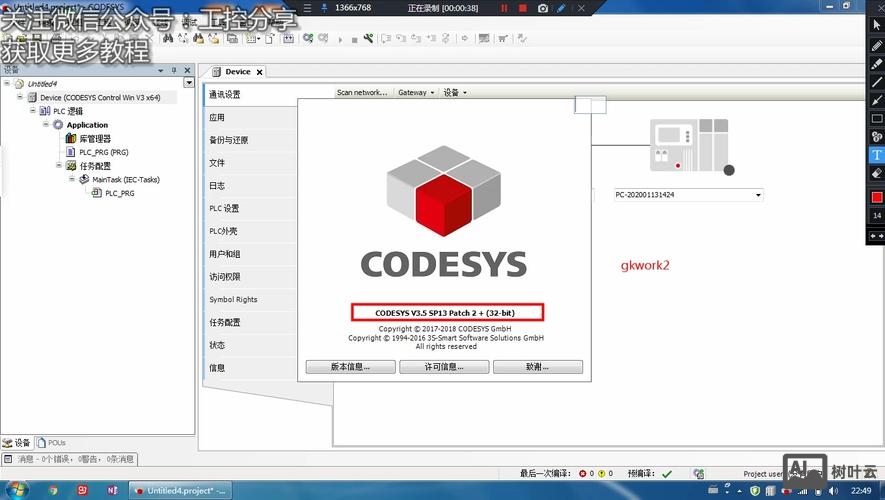This screenshot has width=885, height=500.
Task: Select PLC_PRG (PRG) in the device tree
Action: coord(103,152)
